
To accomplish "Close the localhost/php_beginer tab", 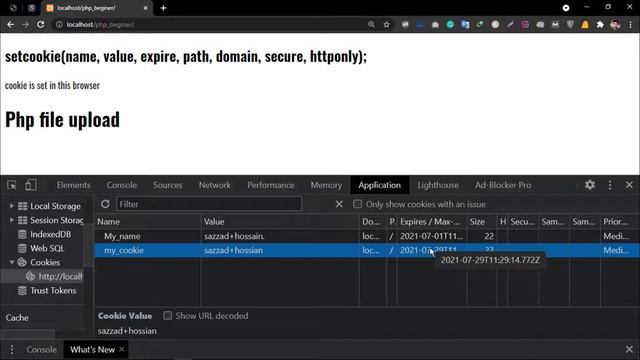I will [x=145, y=8].
